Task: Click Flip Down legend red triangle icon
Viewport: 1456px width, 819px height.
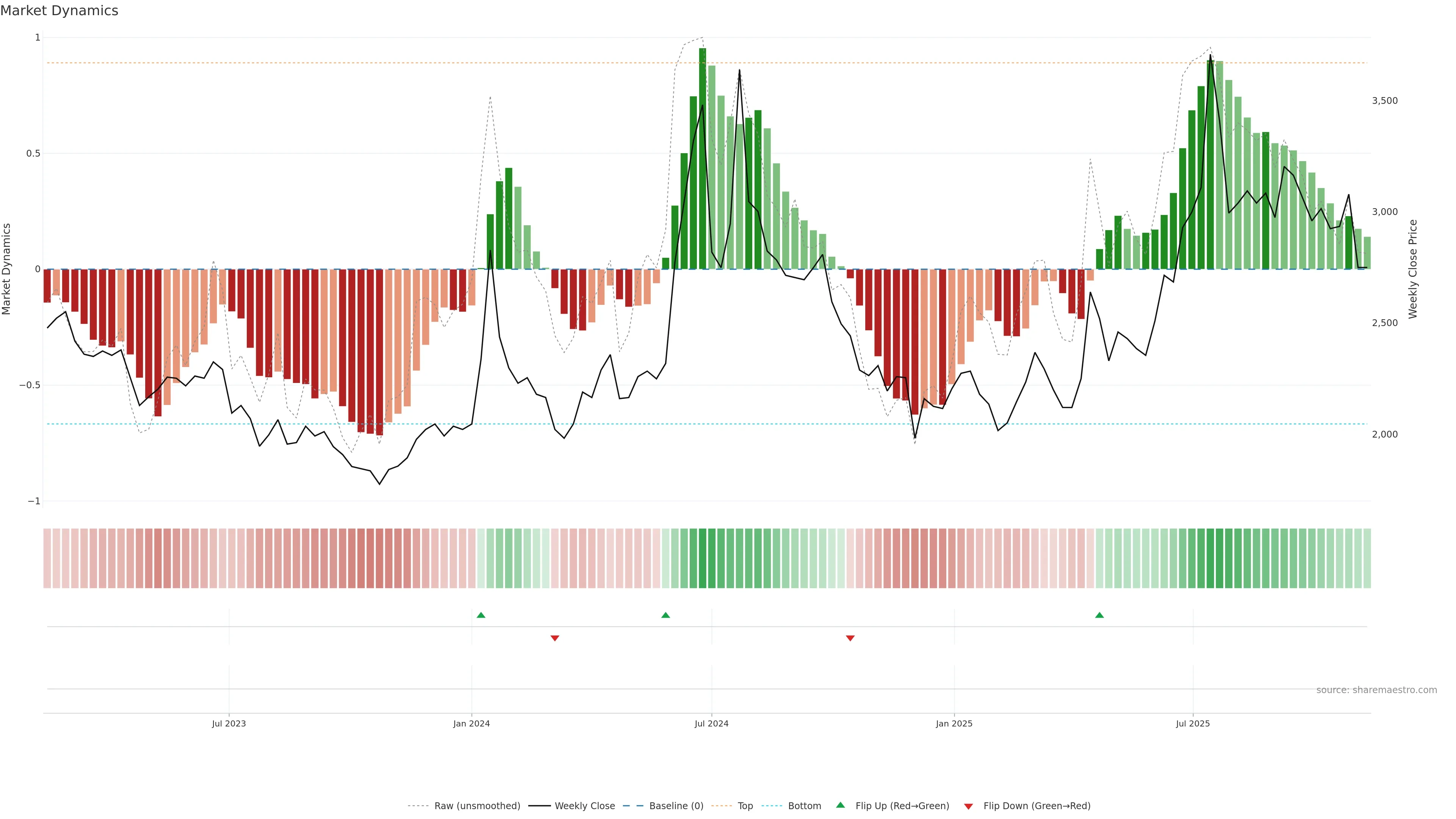Action: point(968,806)
